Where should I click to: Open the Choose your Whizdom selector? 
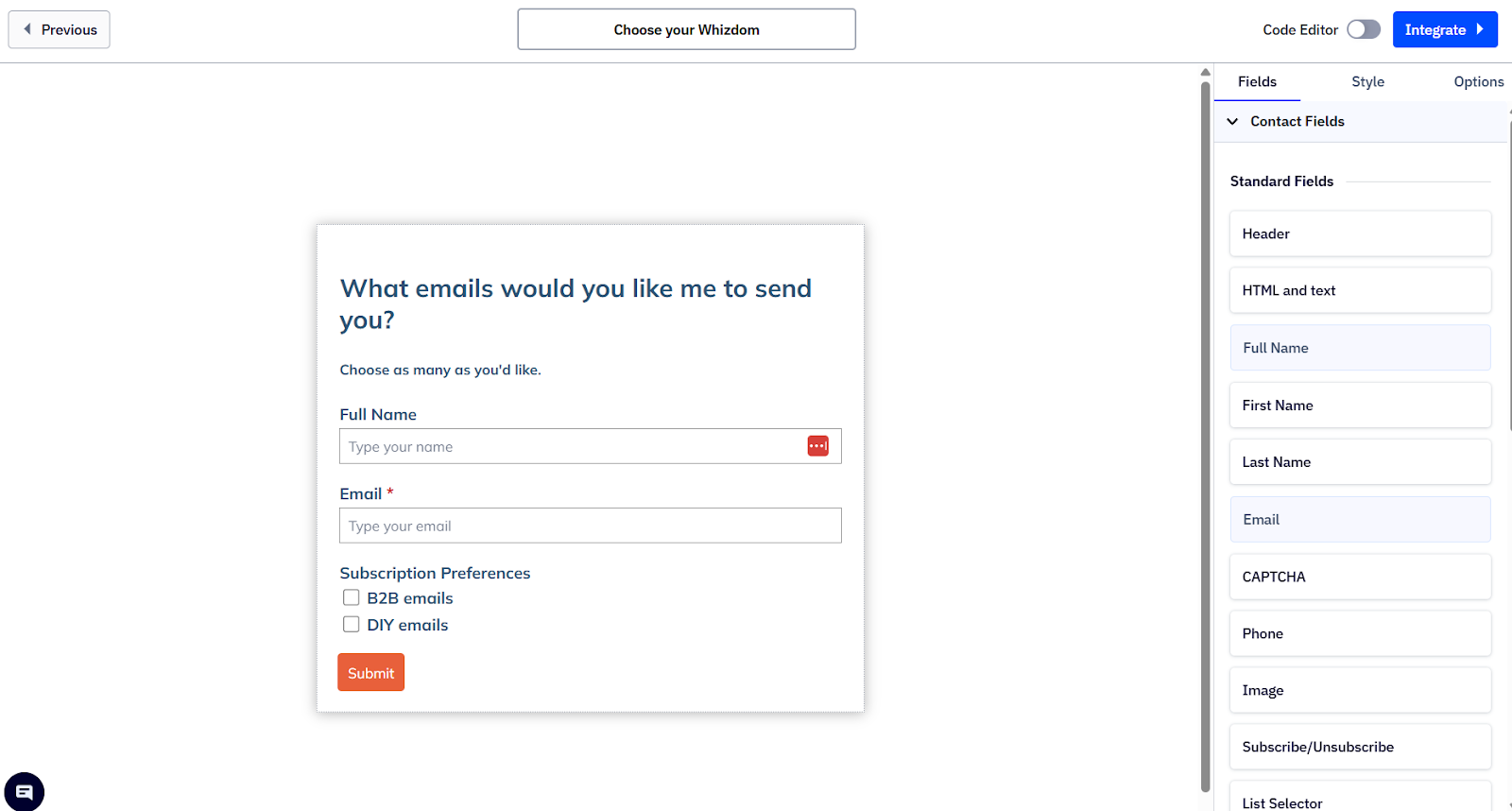[686, 29]
